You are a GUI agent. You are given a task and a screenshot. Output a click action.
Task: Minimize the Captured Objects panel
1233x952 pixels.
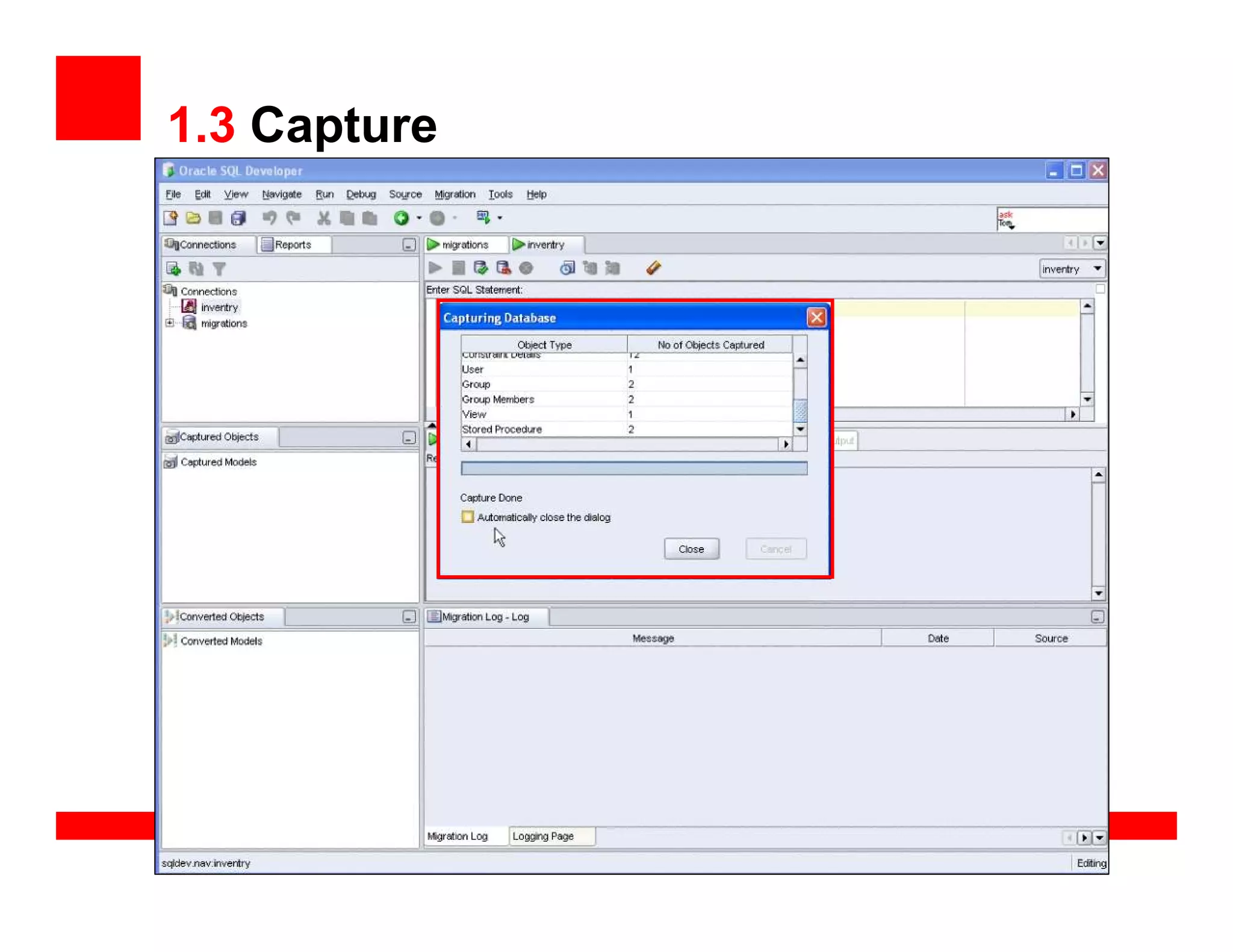(x=409, y=437)
